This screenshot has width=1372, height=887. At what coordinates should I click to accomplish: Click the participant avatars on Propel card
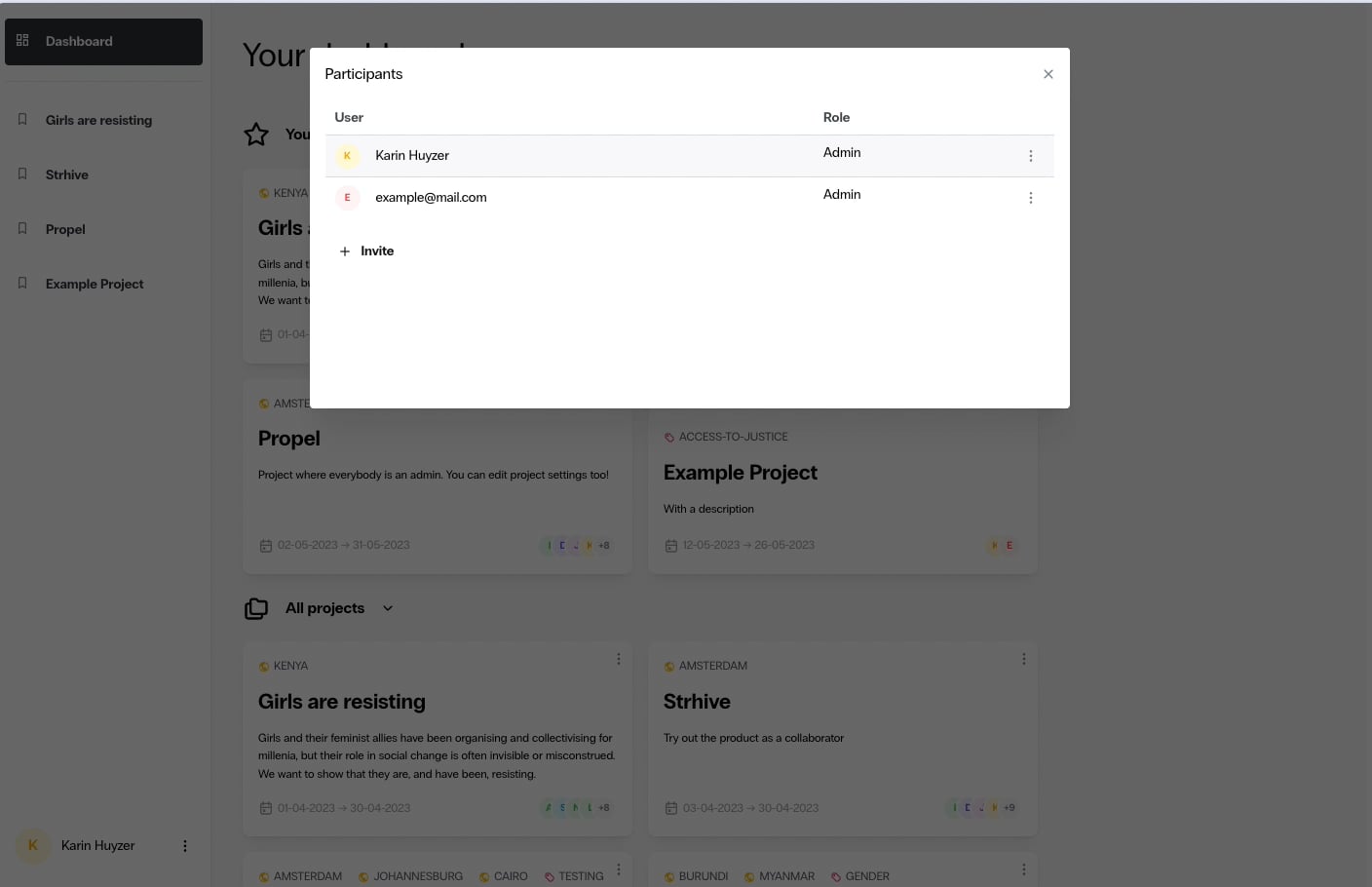coord(577,546)
